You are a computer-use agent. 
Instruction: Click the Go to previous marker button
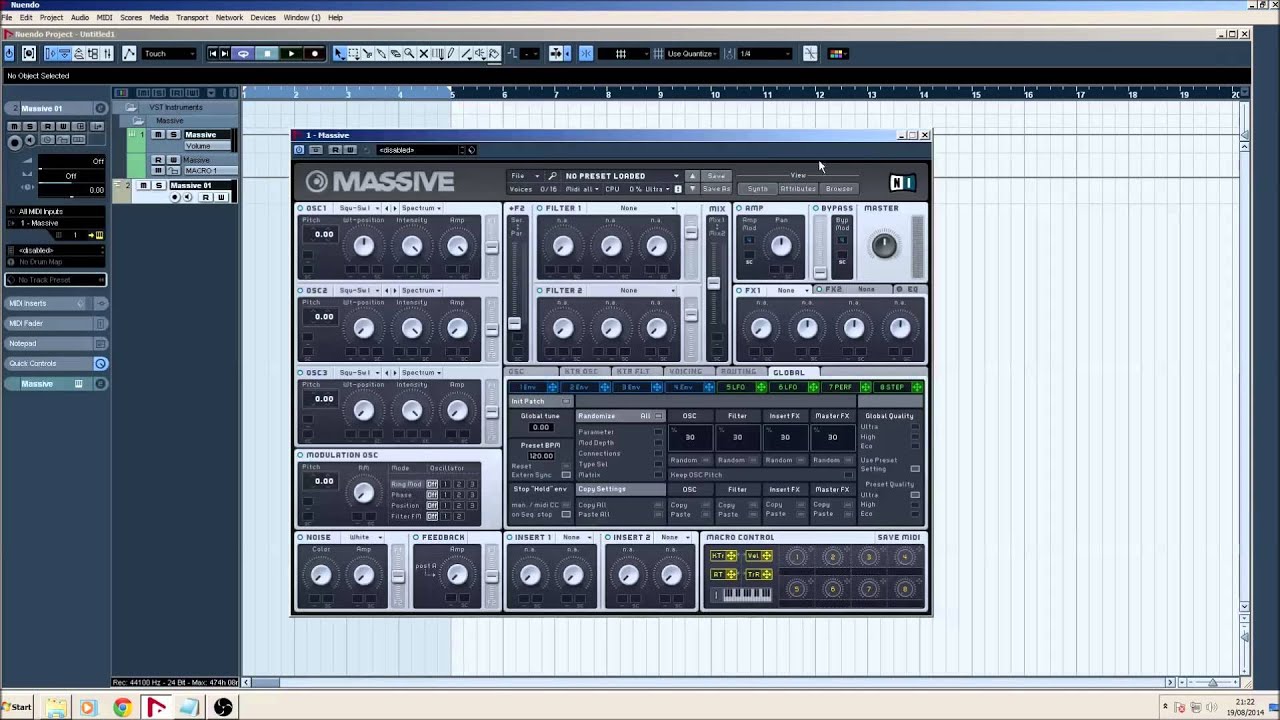pyautogui.click(x=213, y=54)
